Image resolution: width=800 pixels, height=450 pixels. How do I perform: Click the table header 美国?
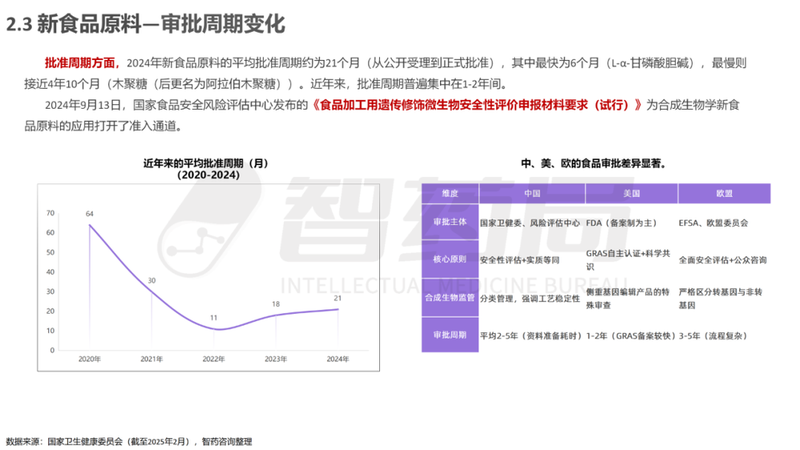coord(632,193)
